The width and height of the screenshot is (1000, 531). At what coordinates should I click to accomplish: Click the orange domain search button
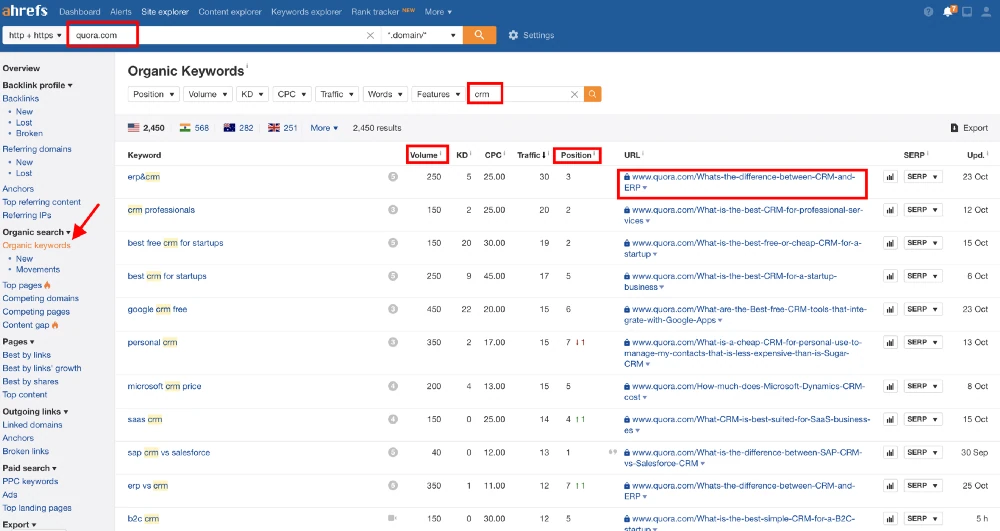(x=479, y=35)
